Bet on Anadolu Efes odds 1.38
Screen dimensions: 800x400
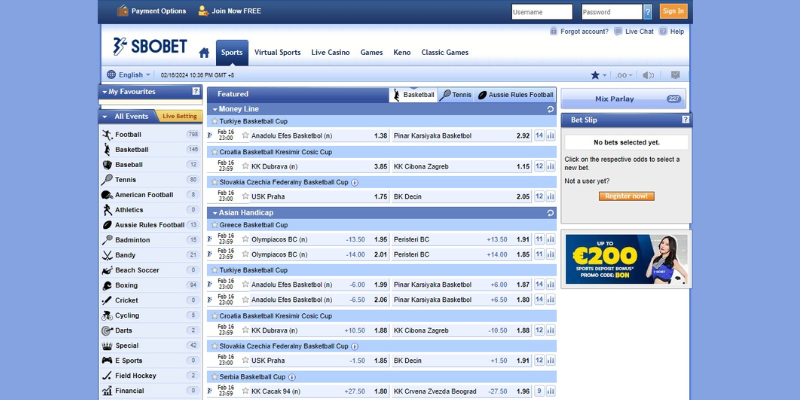(381, 136)
